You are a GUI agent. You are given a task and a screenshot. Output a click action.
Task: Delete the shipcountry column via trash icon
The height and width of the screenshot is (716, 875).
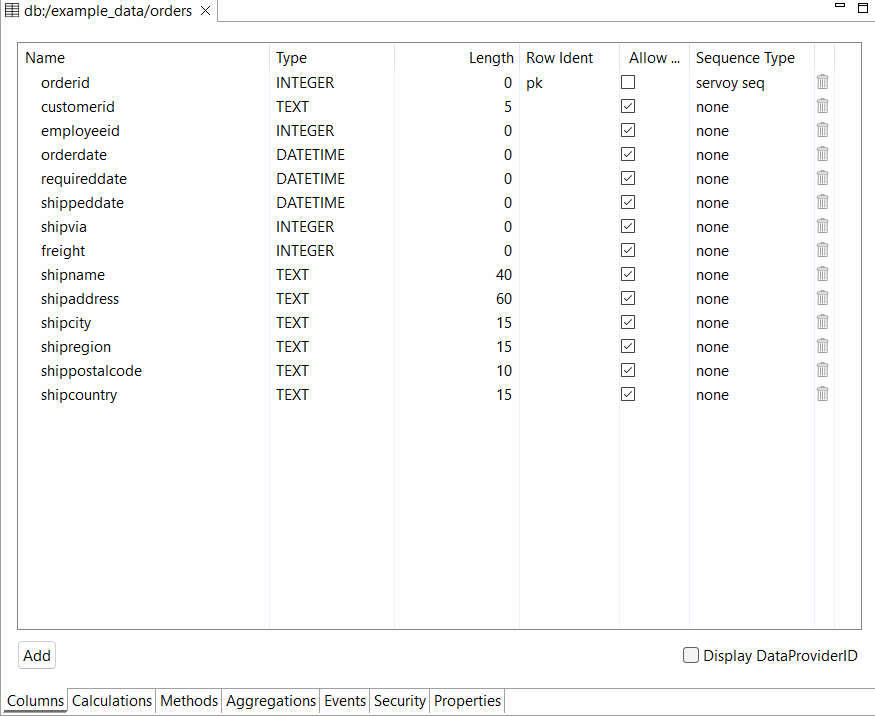(x=822, y=394)
